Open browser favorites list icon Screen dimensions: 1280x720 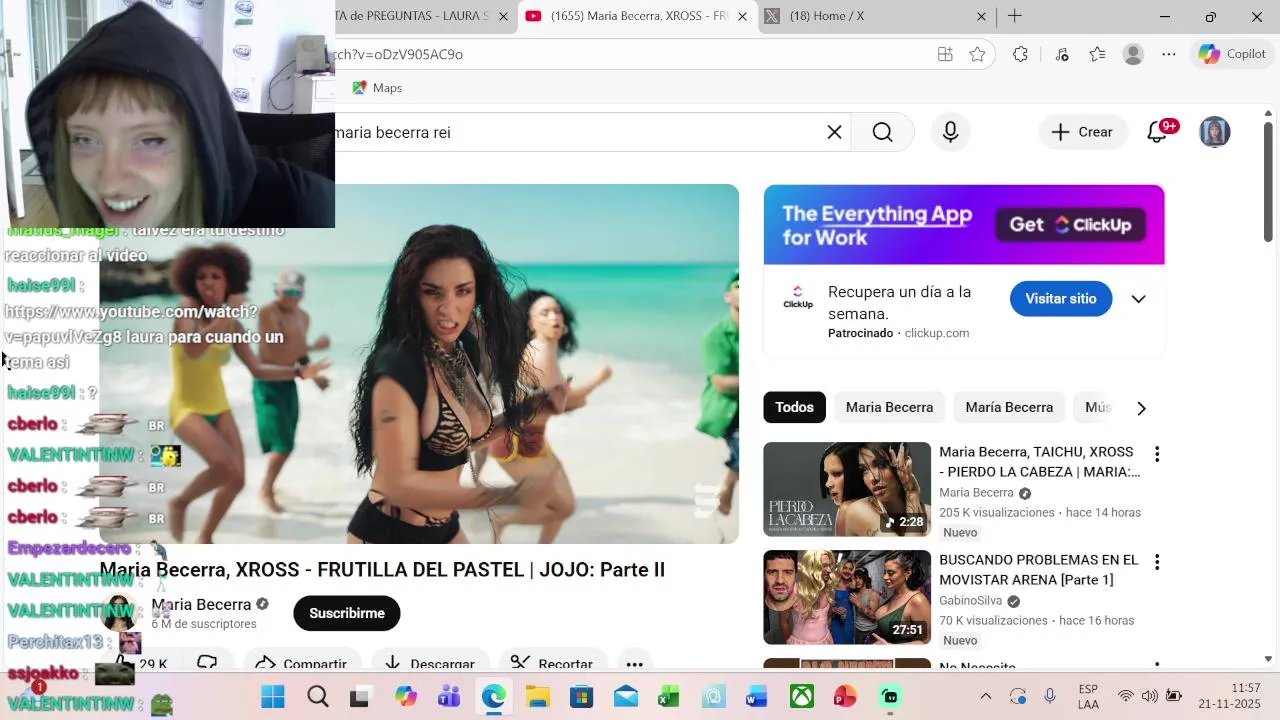point(1097,54)
